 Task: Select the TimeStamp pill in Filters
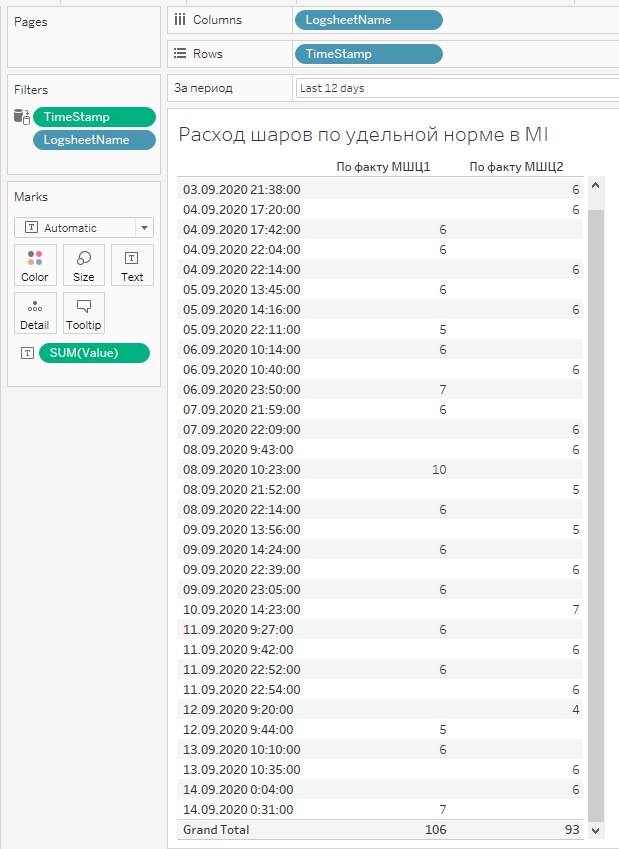click(94, 117)
